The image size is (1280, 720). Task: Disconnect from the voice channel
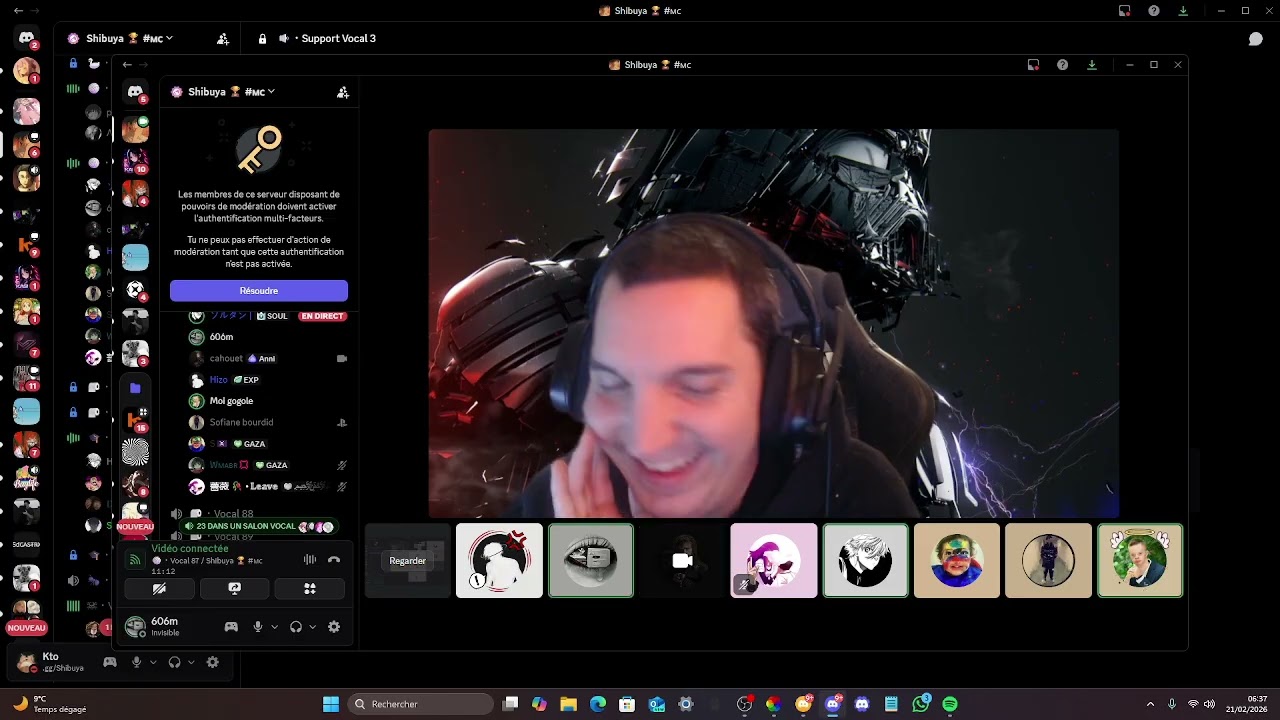click(334, 560)
